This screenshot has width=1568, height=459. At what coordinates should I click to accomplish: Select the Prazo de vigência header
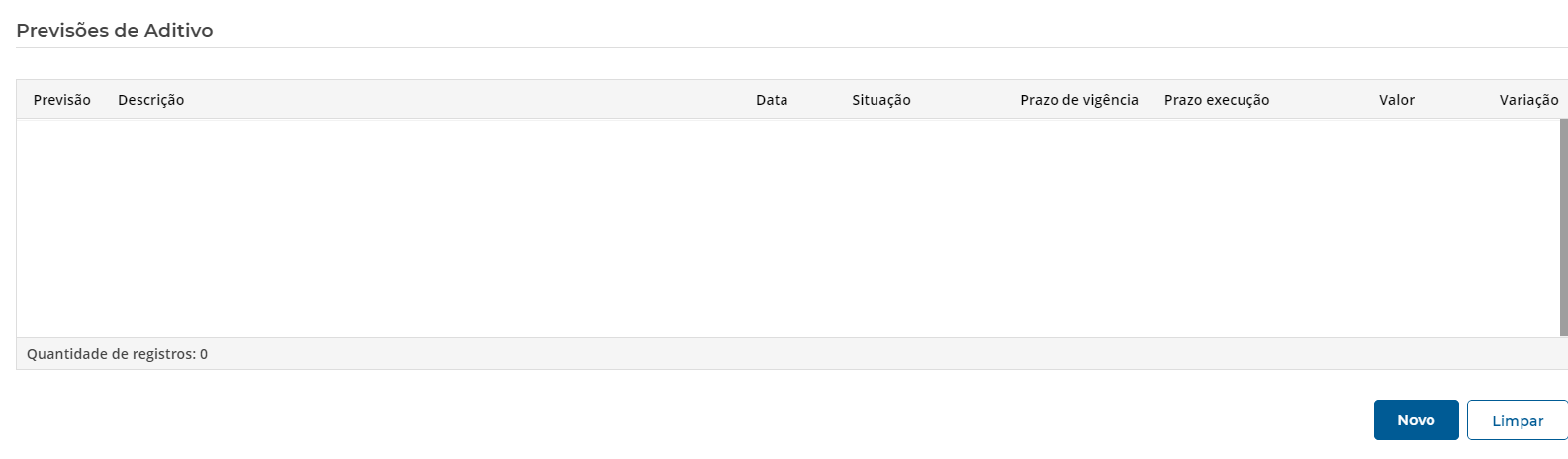click(x=1078, y=100)
